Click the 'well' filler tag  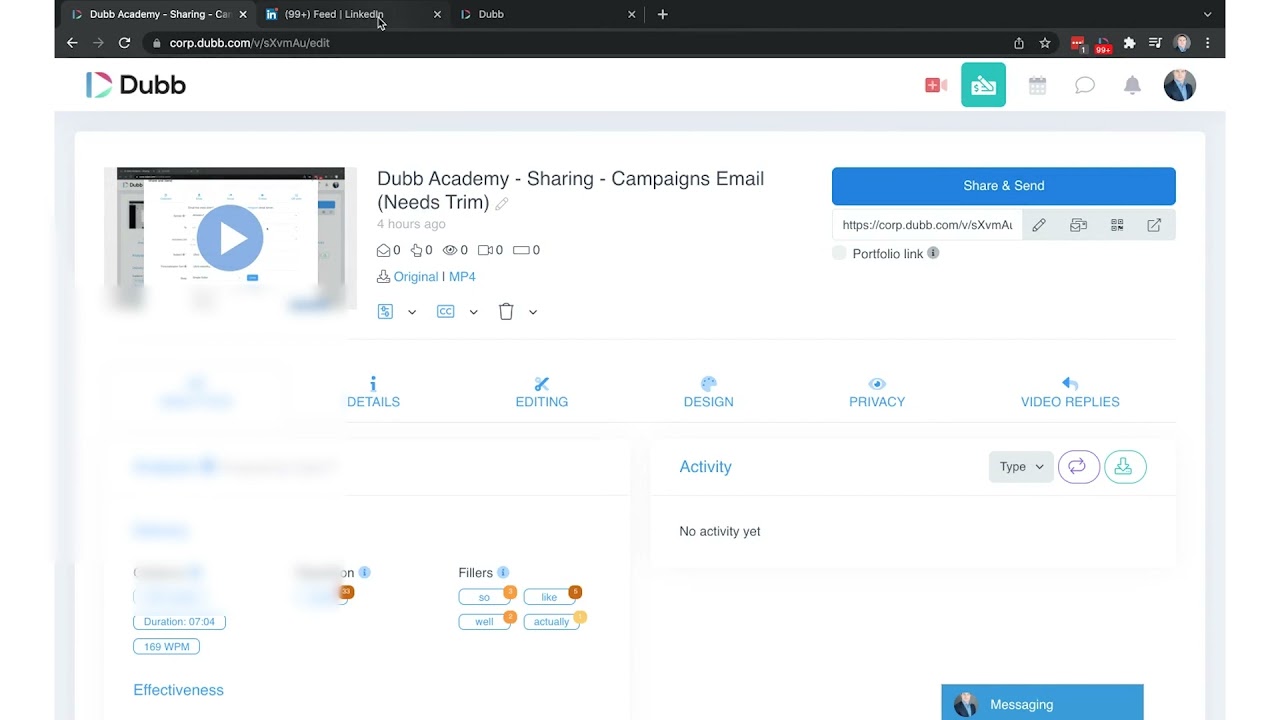point(485,621)
